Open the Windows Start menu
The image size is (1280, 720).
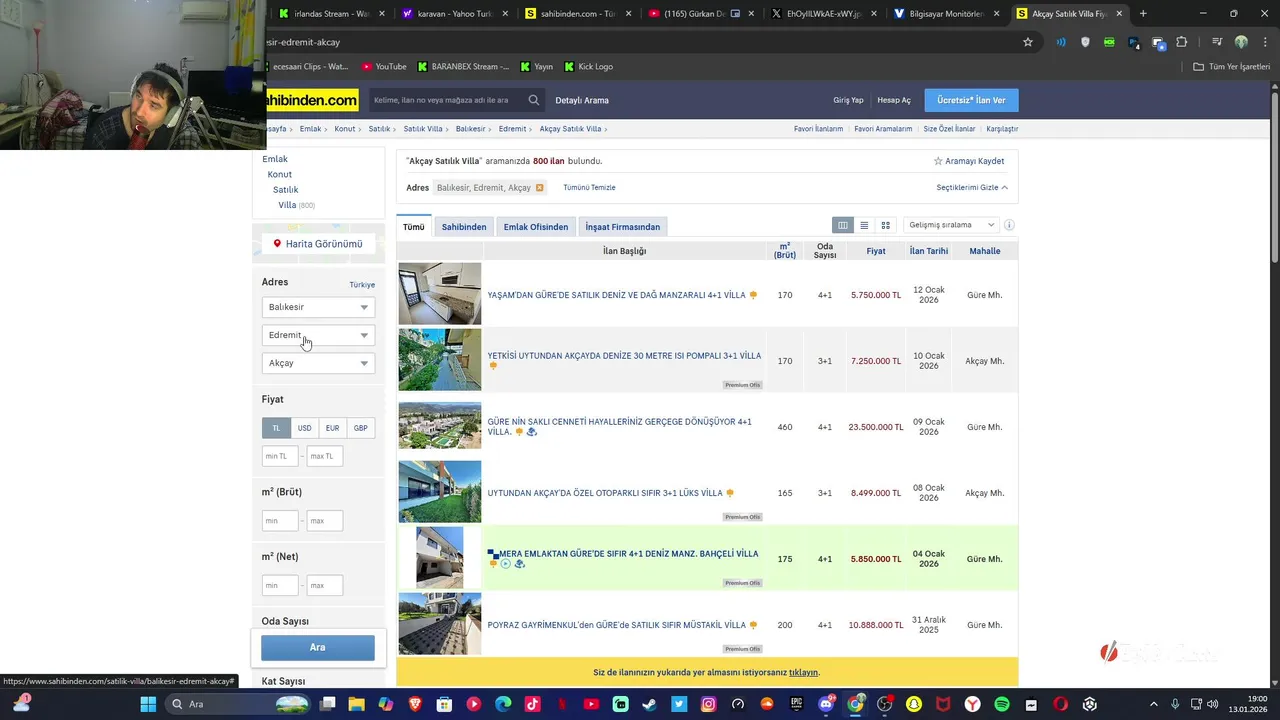coord(148,704)
